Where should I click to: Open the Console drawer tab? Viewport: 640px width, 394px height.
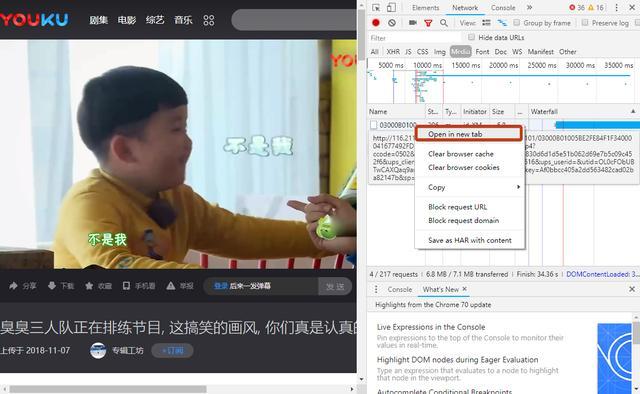pyautogui.click(x=400, y=289)
